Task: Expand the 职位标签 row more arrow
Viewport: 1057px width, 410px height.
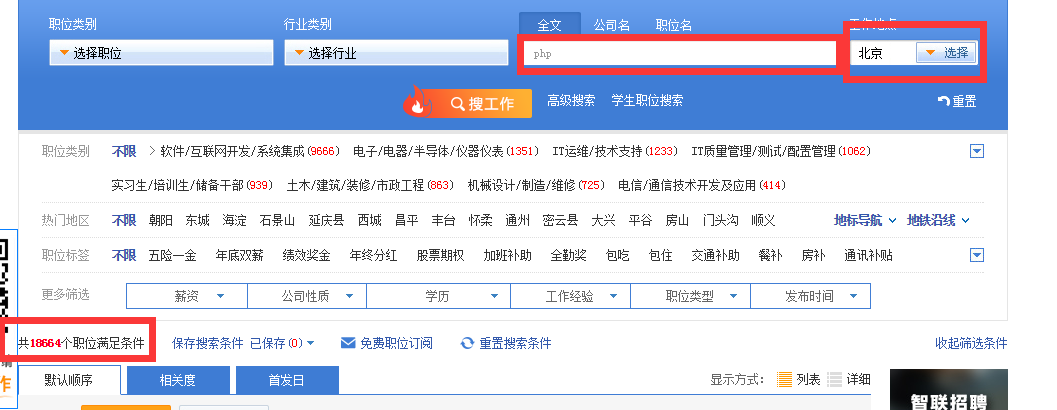Action: pyautogui.click(x=977, y=255)
